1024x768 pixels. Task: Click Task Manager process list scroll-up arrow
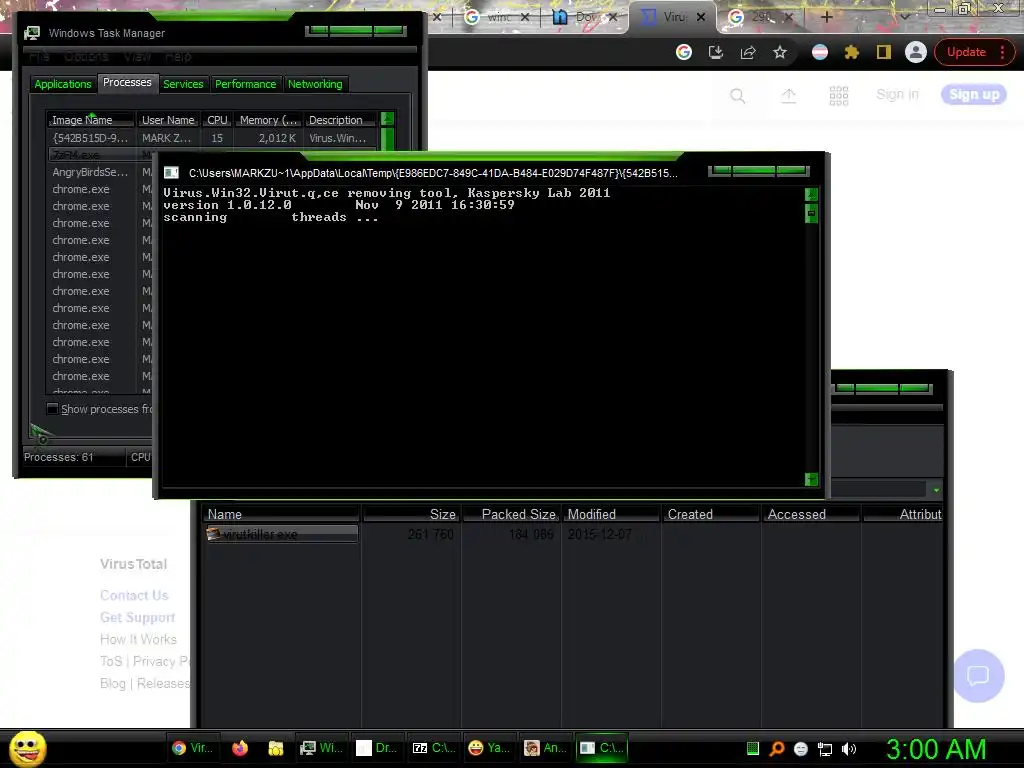tap(387, 119)
